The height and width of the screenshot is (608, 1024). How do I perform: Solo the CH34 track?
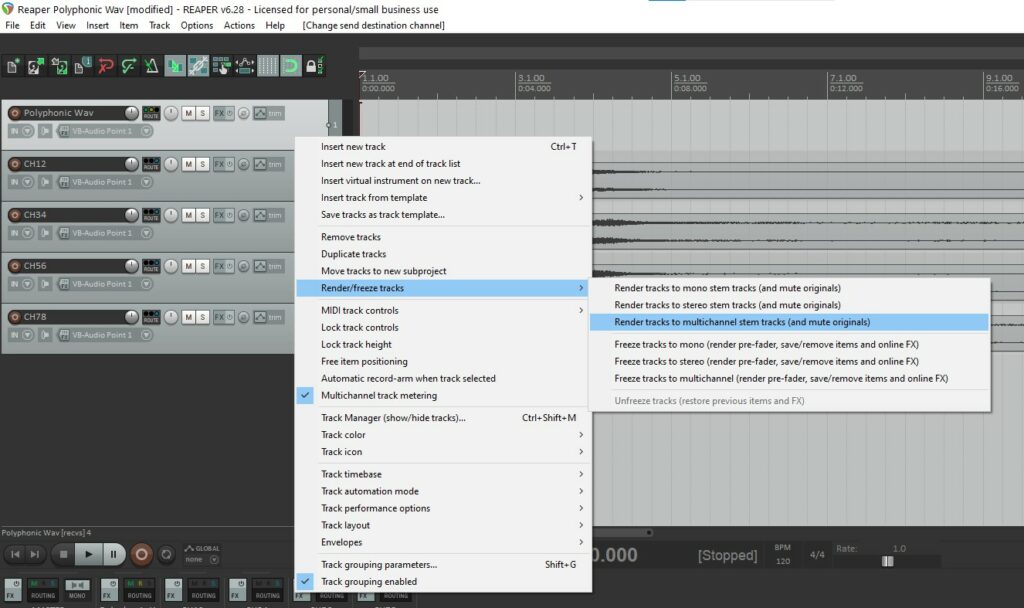(x=202, y=215)
